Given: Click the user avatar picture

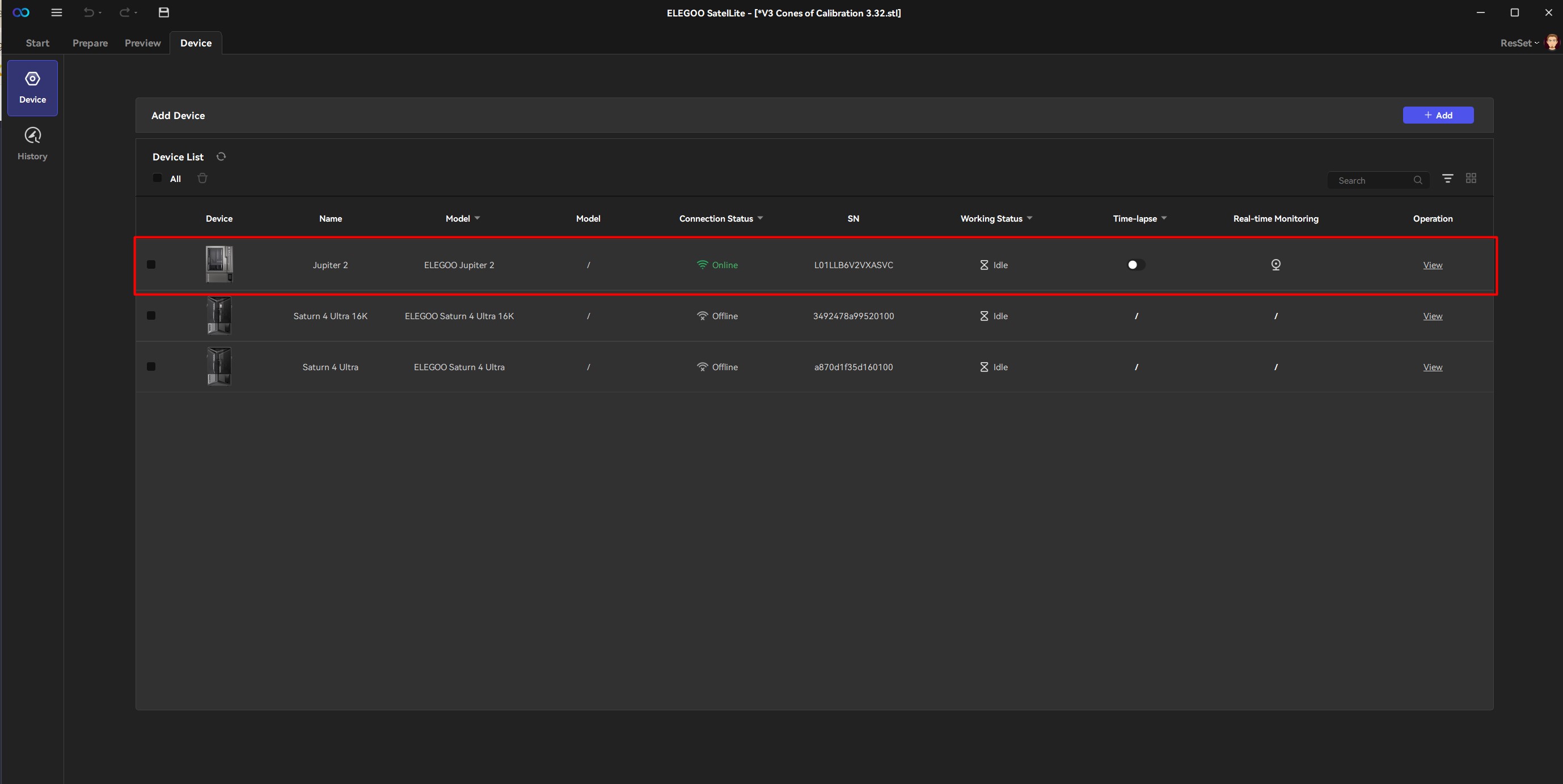Looking at the screenshot, I should pyautogui.click(x=1552, y=43).
